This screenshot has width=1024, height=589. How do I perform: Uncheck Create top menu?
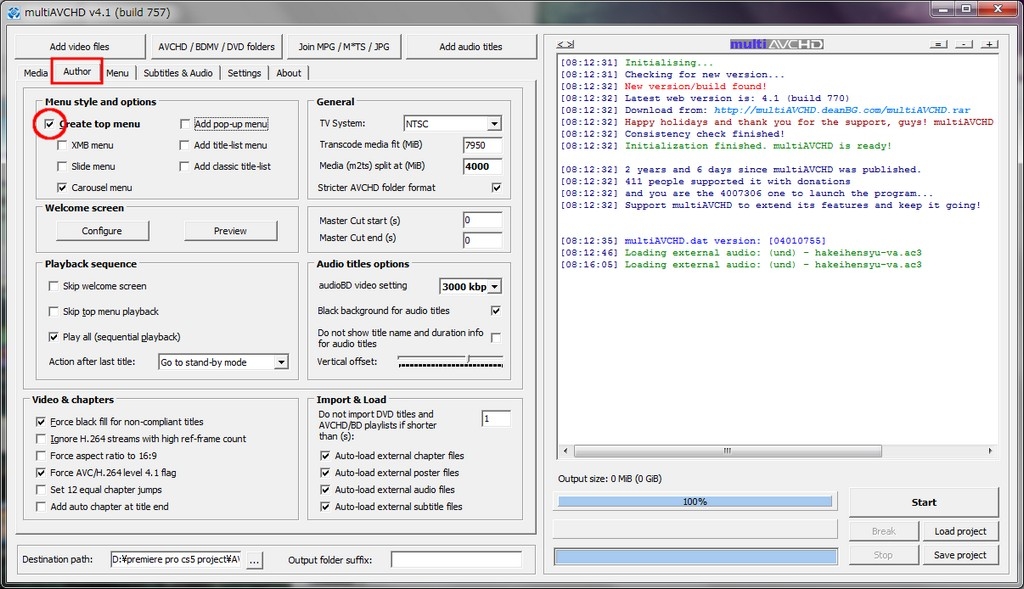tap(49, 124)
